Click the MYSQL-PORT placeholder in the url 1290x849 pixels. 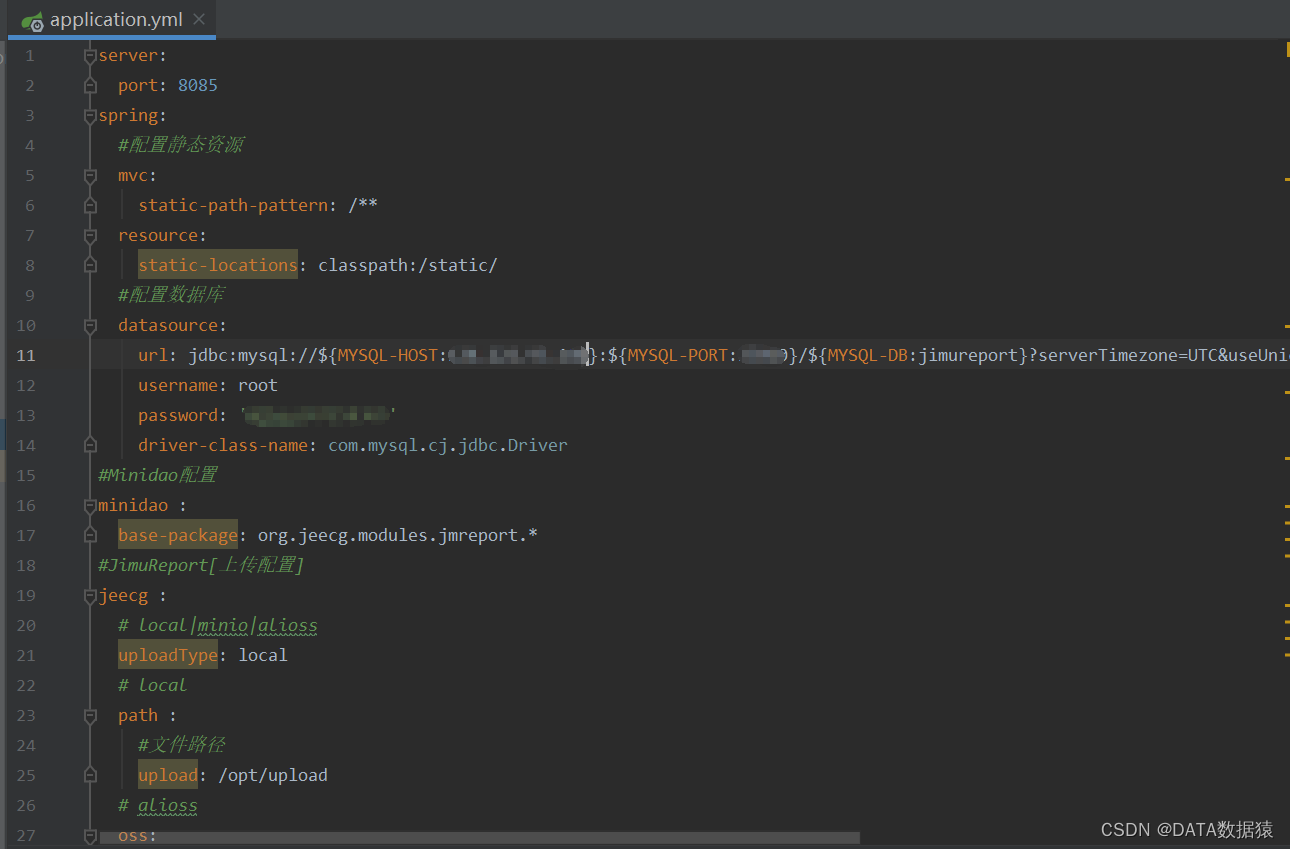pyautogui.click(x=678, y=356)
